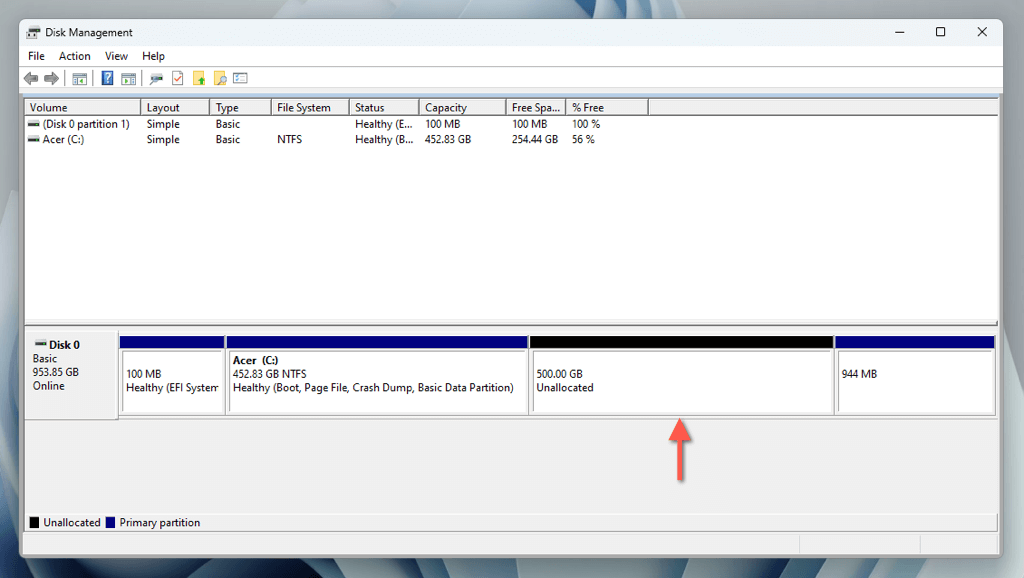This screenshot has width=1024, height=578.
Task: Open the File menu
Action: point(37,56)
